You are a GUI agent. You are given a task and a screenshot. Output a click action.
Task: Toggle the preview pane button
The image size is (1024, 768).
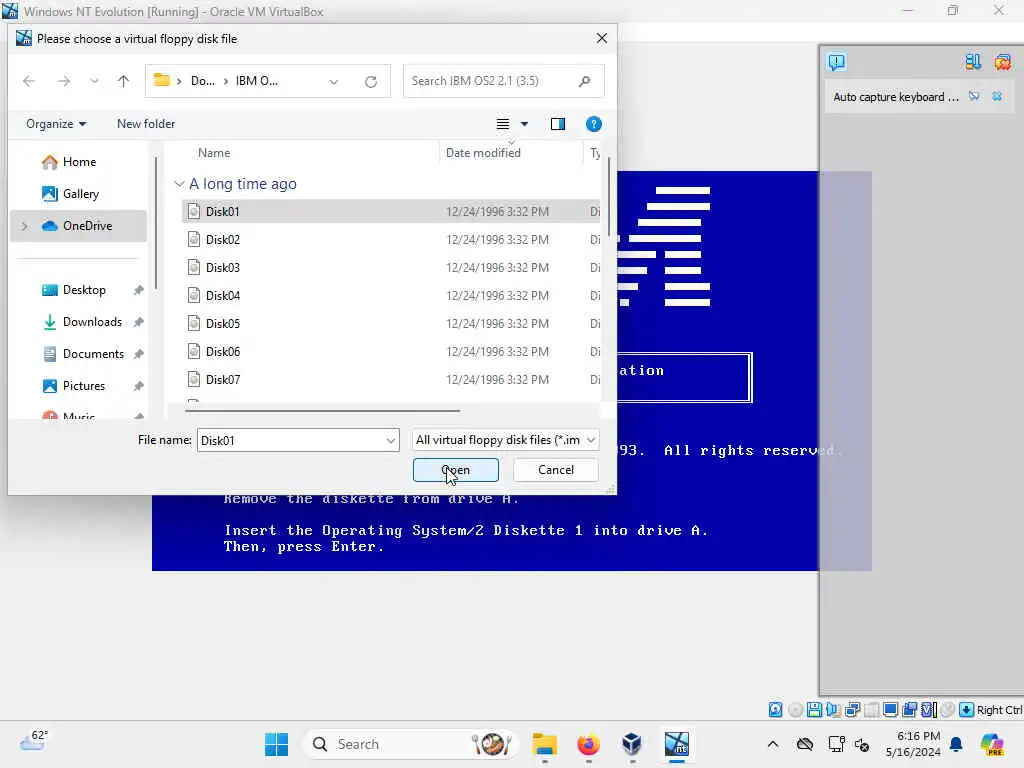pos(558,124)
